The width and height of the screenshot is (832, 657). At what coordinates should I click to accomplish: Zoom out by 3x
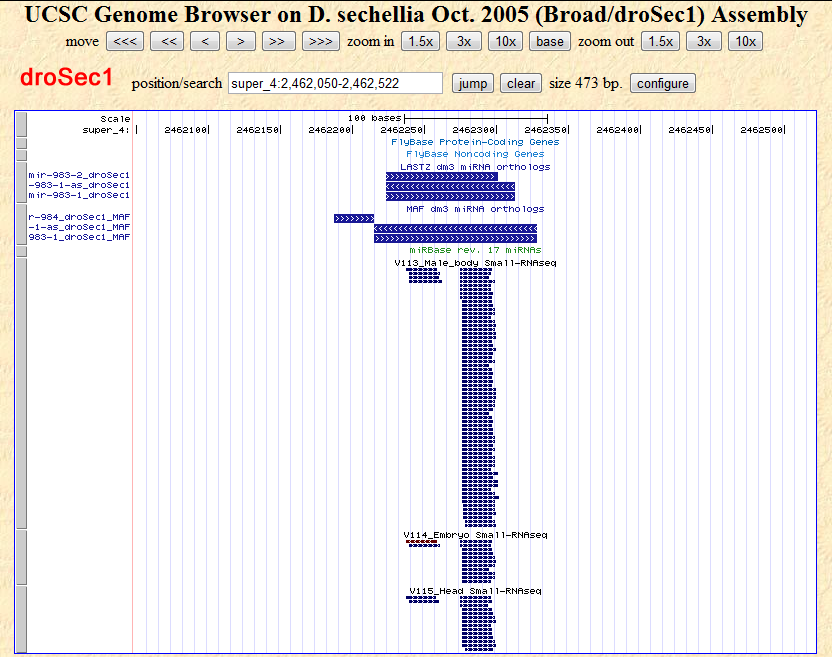pos(704,41)
